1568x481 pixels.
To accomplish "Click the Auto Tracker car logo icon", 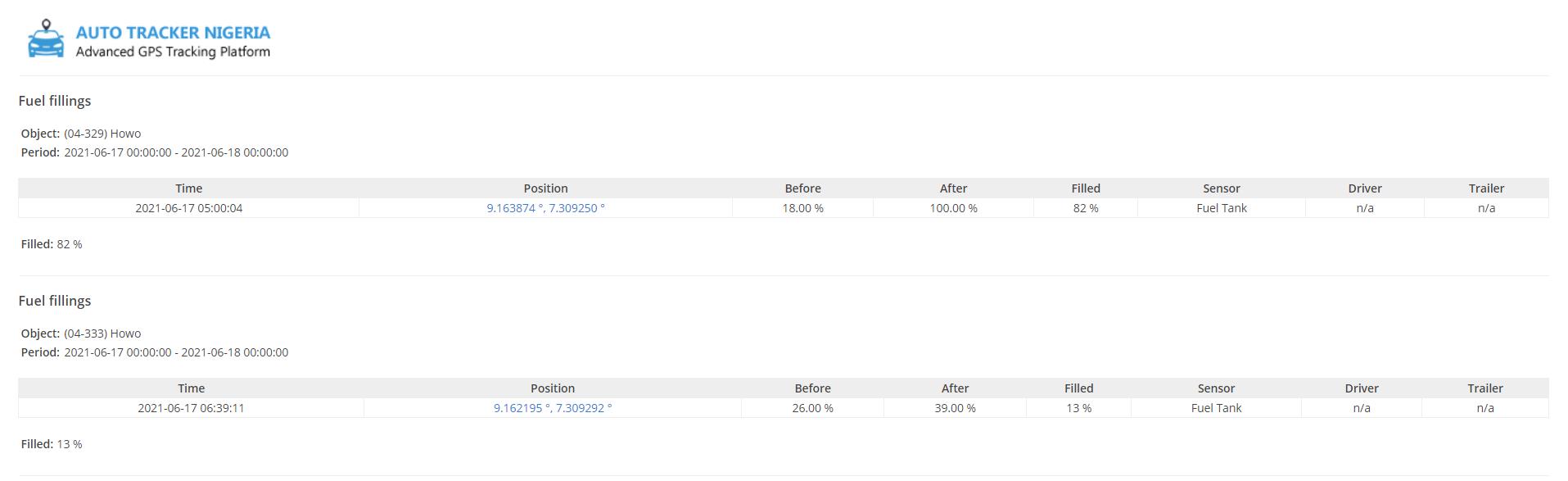I will tap(46, 39).
